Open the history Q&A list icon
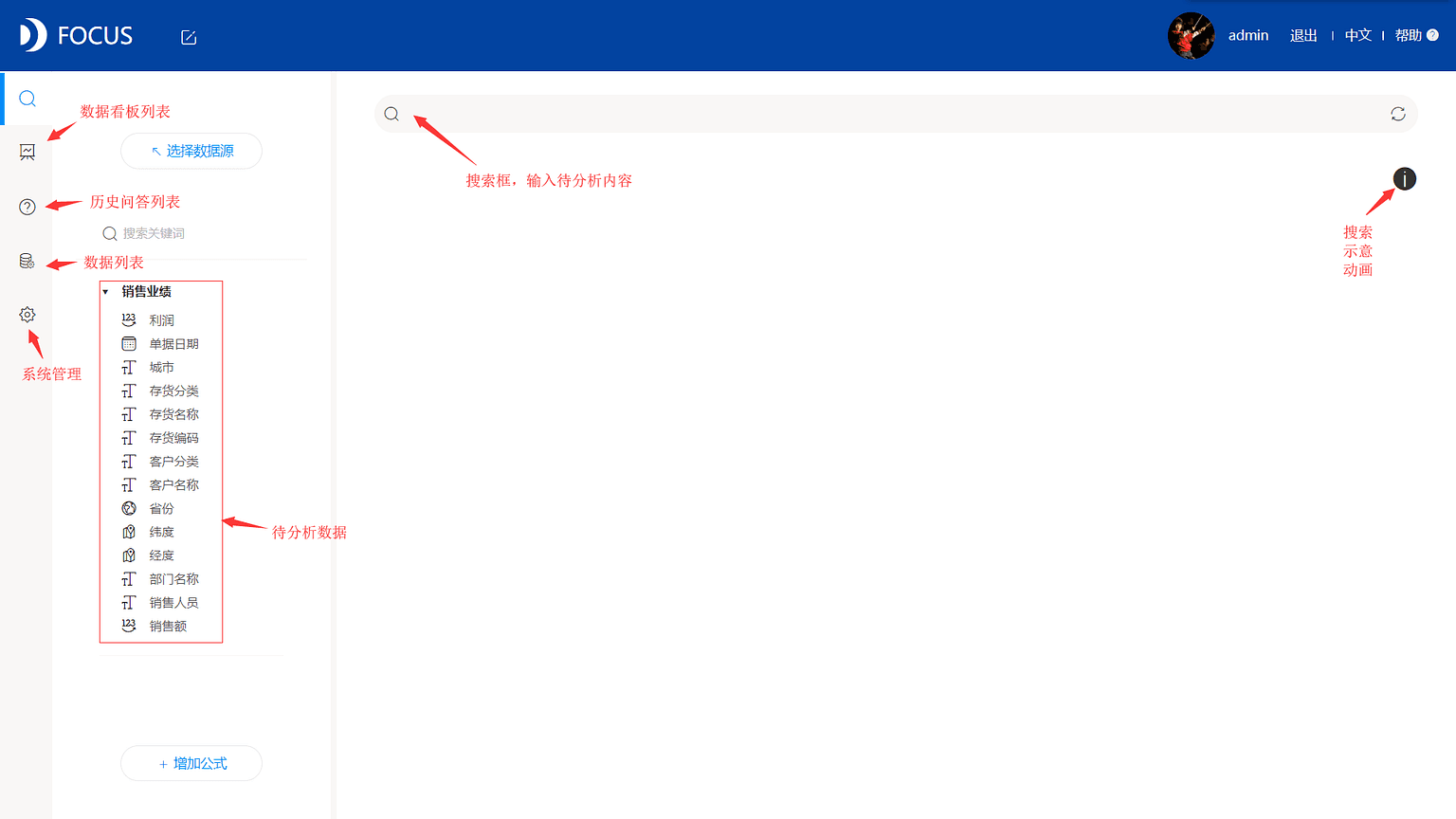1456x819 pixels. (x=27, y=207)
